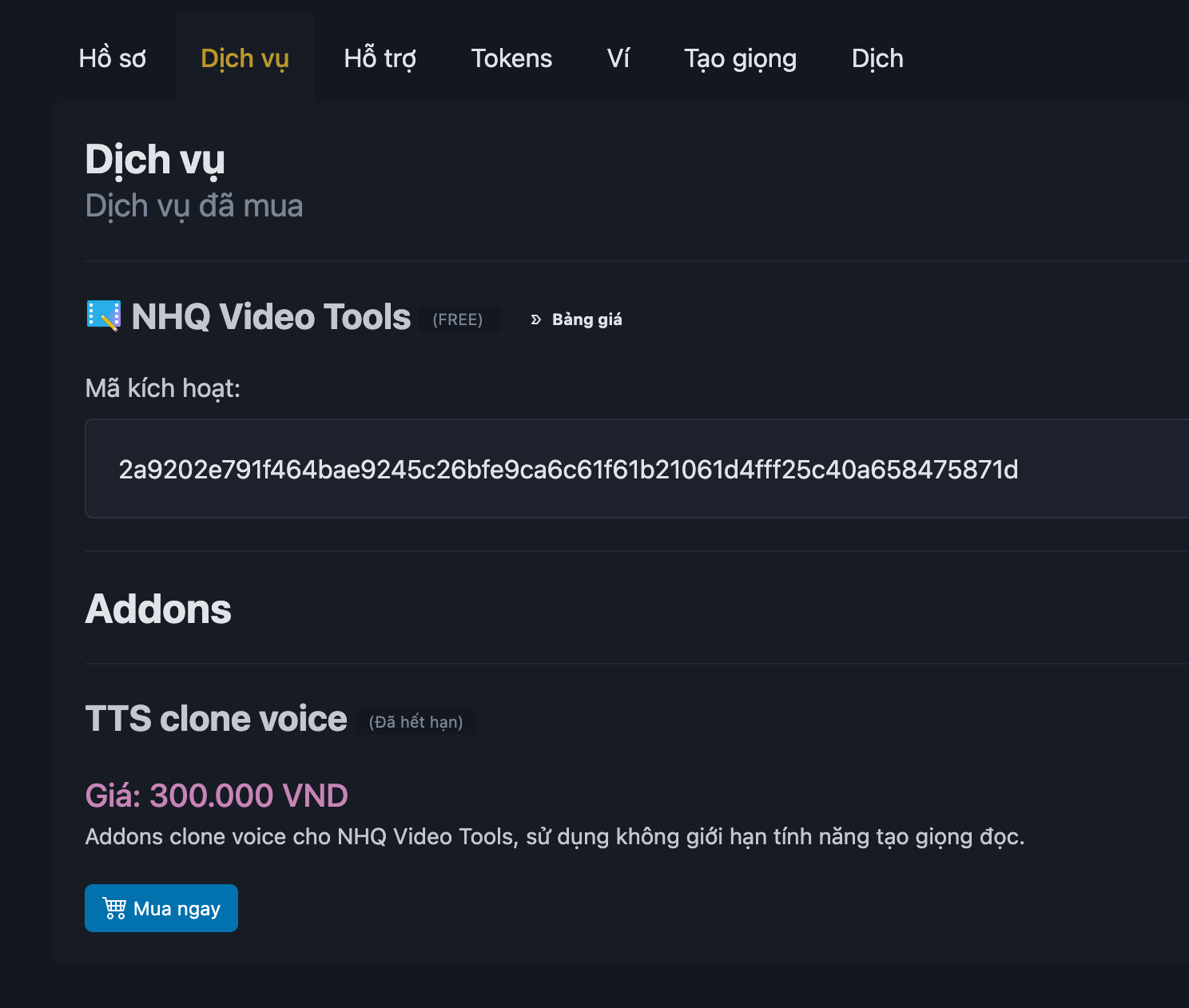Screen dimensions: 1189x1008
Task: Click the double chevron beside Bảng giá
Action: coord(535,319)
